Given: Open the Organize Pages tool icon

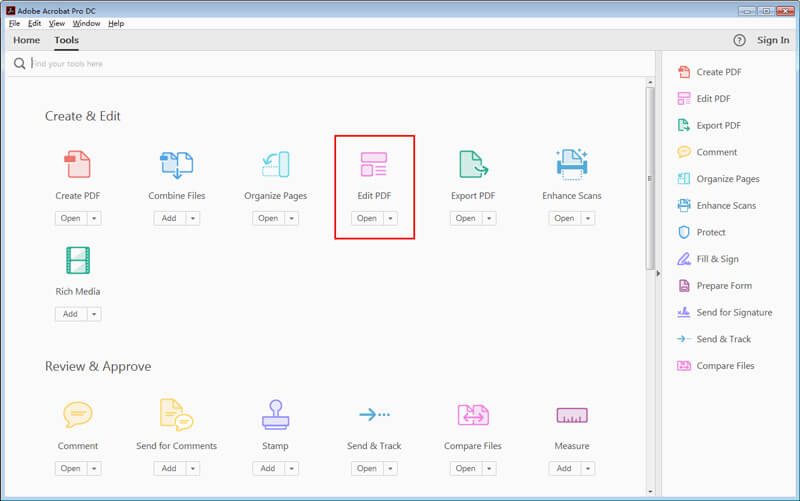Looking at the screenshot, I should (x=275, y=164).
